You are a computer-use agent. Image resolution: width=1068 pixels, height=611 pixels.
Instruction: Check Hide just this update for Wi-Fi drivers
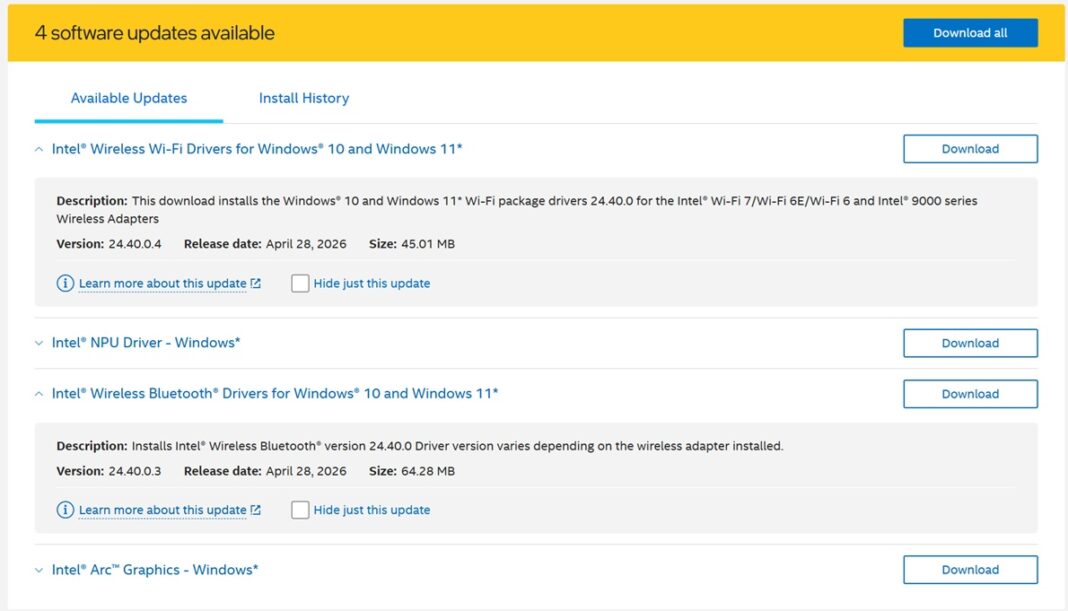[300, 283]
